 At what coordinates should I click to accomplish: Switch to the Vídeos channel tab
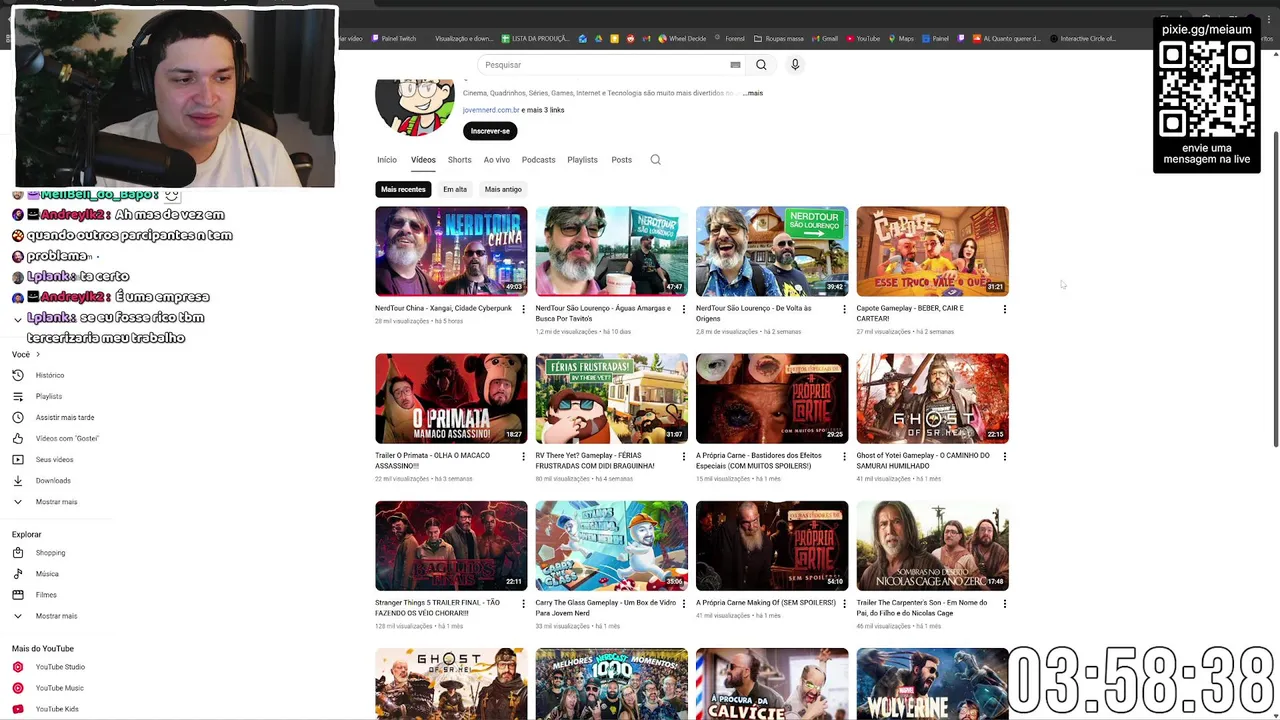pyautogui.click(x=423, y=160)
